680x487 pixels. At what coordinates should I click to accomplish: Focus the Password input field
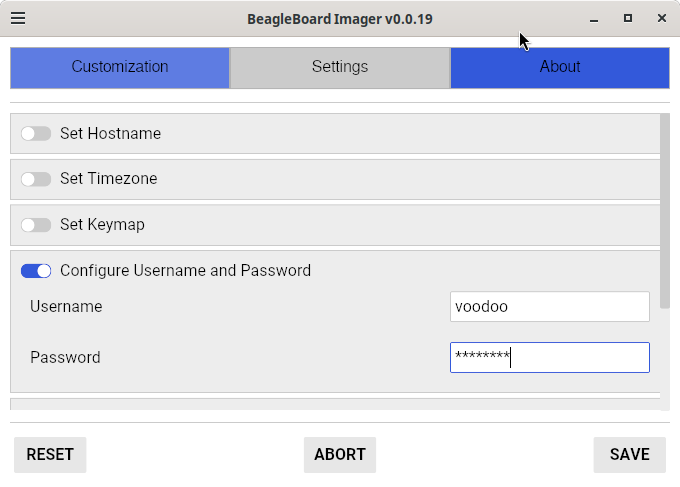click(550, 357)
